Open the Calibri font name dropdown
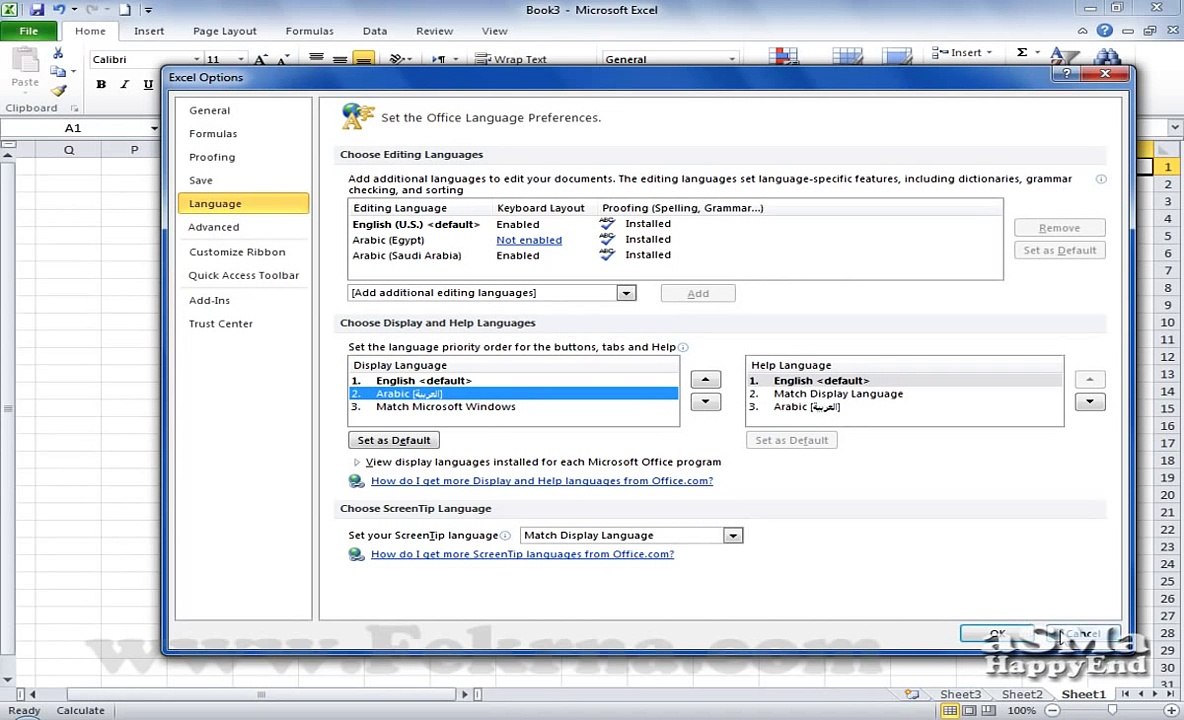The height and width of the screenshot is (720, 1184). pos(196,59)
